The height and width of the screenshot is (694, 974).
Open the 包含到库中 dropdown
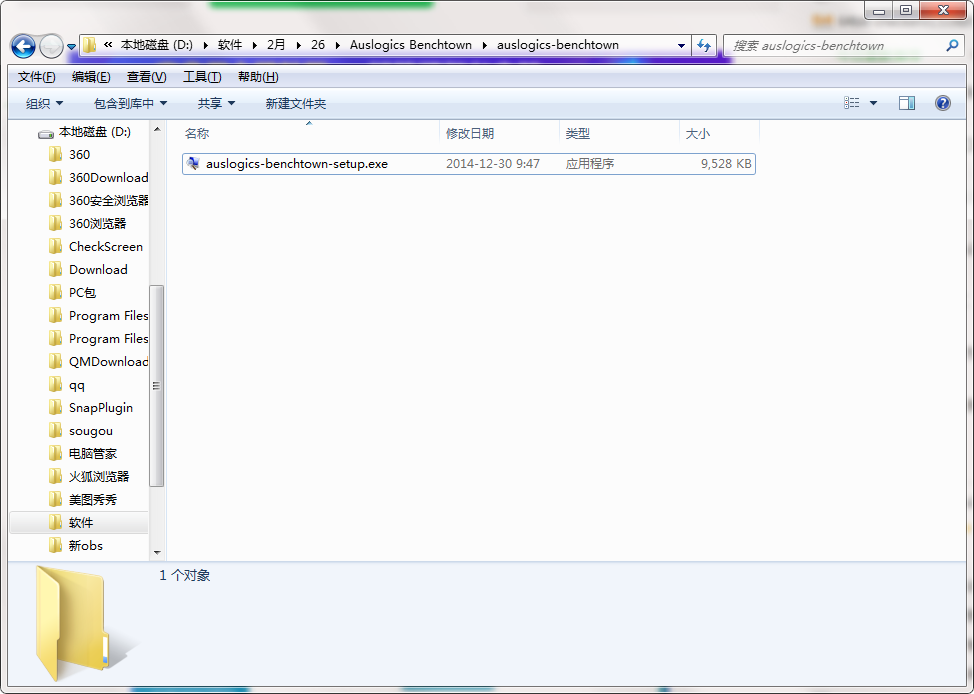130,103
